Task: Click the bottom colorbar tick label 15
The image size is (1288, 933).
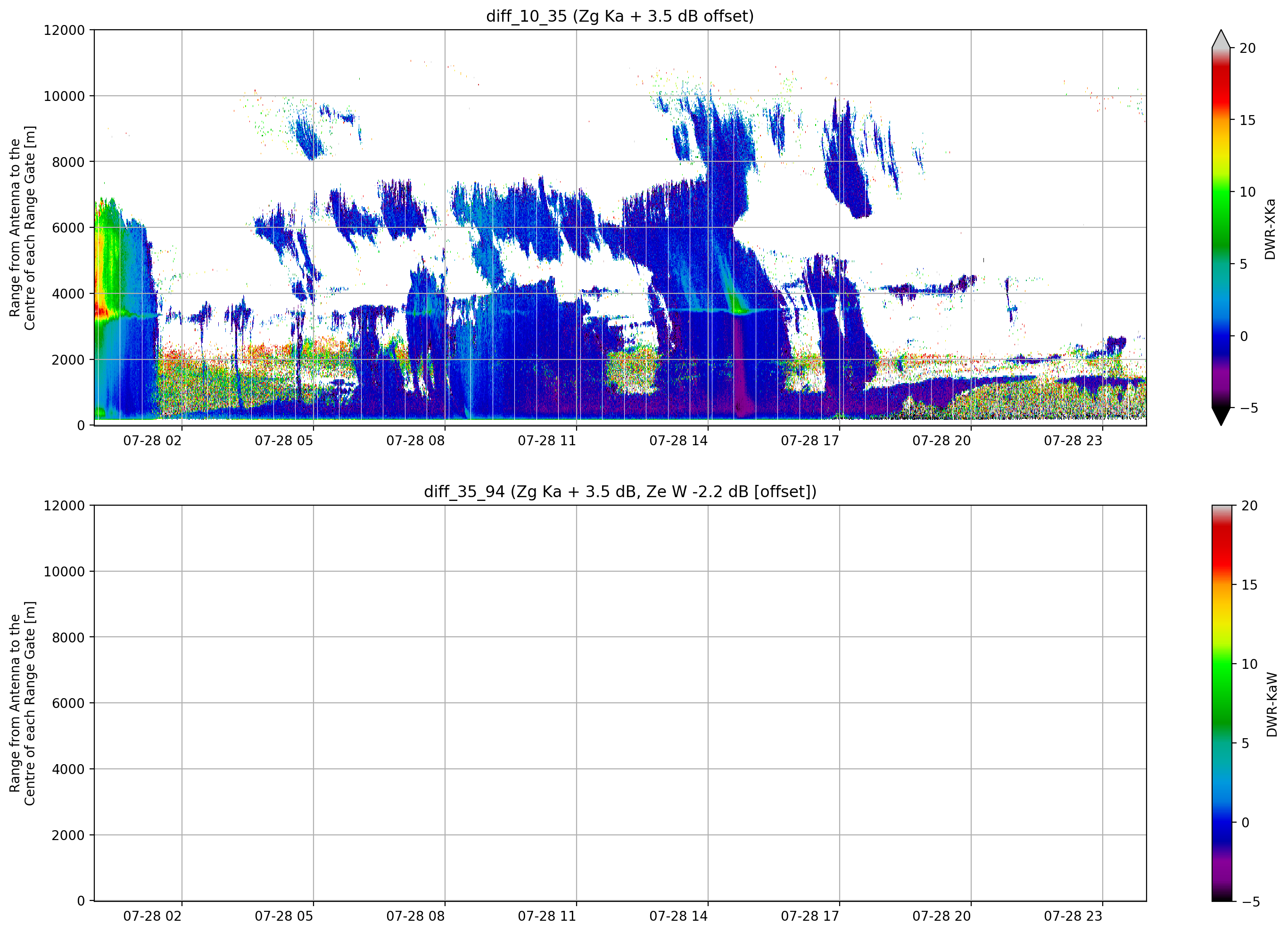Action: pos(1249,585)
